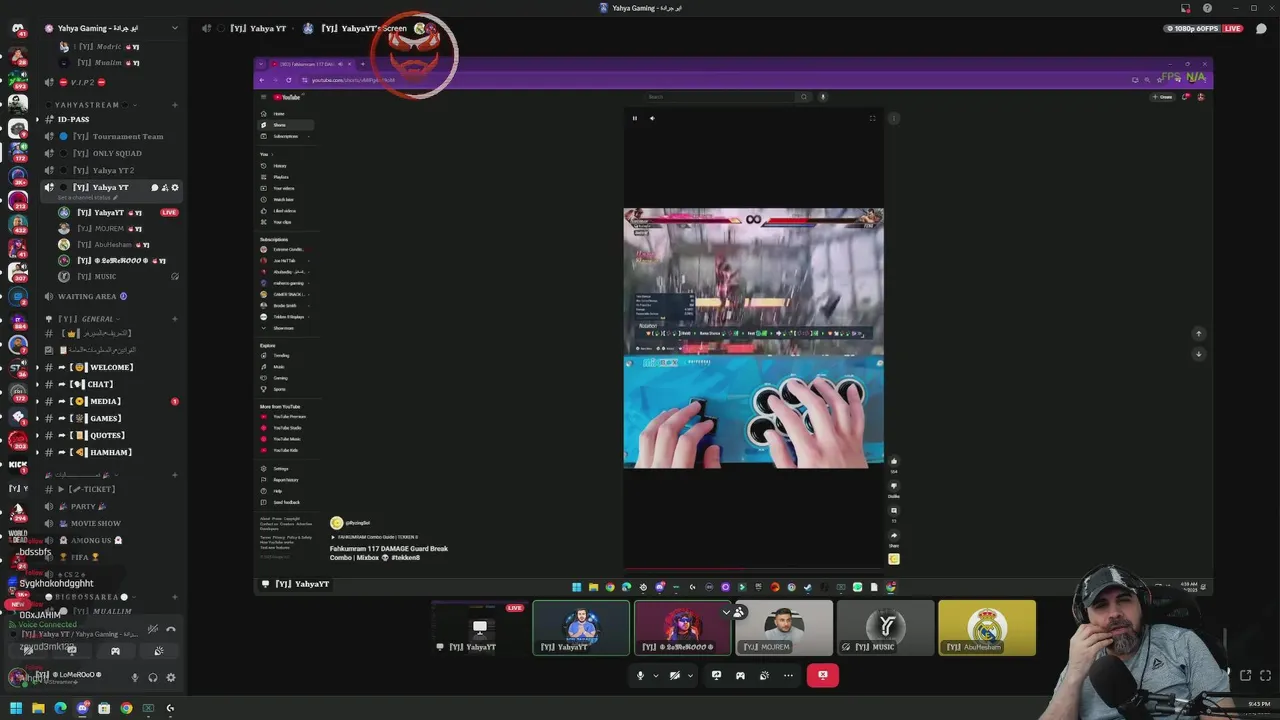This screenshot has width=1280, height=720.
Task: Expand WELCOME channel threads arrow
Action: point(37,367)
